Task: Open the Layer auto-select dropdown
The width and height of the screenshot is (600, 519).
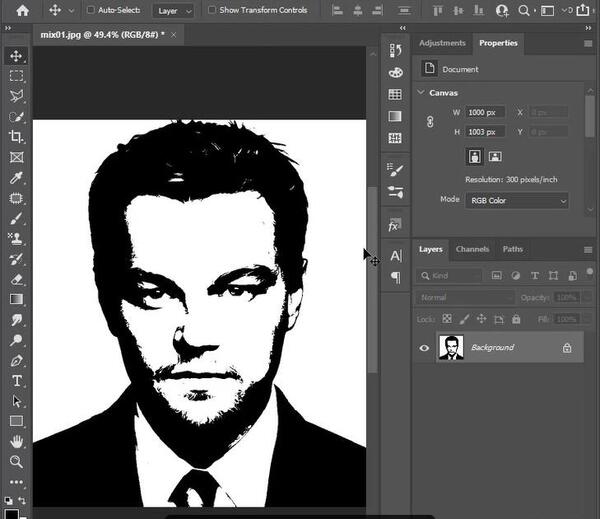Action: click(173, 11)
